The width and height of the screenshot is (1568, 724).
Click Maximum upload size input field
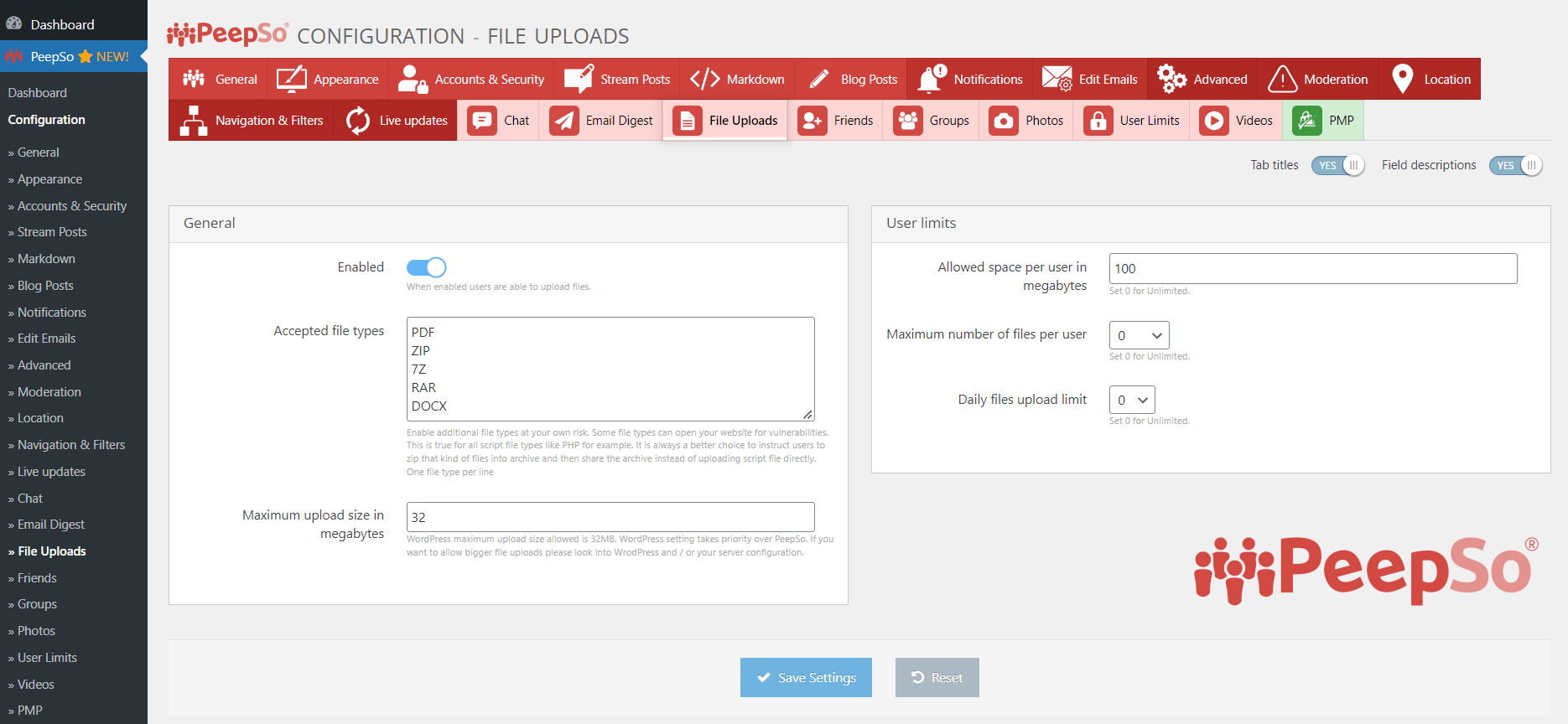click(x=610, y=517)
